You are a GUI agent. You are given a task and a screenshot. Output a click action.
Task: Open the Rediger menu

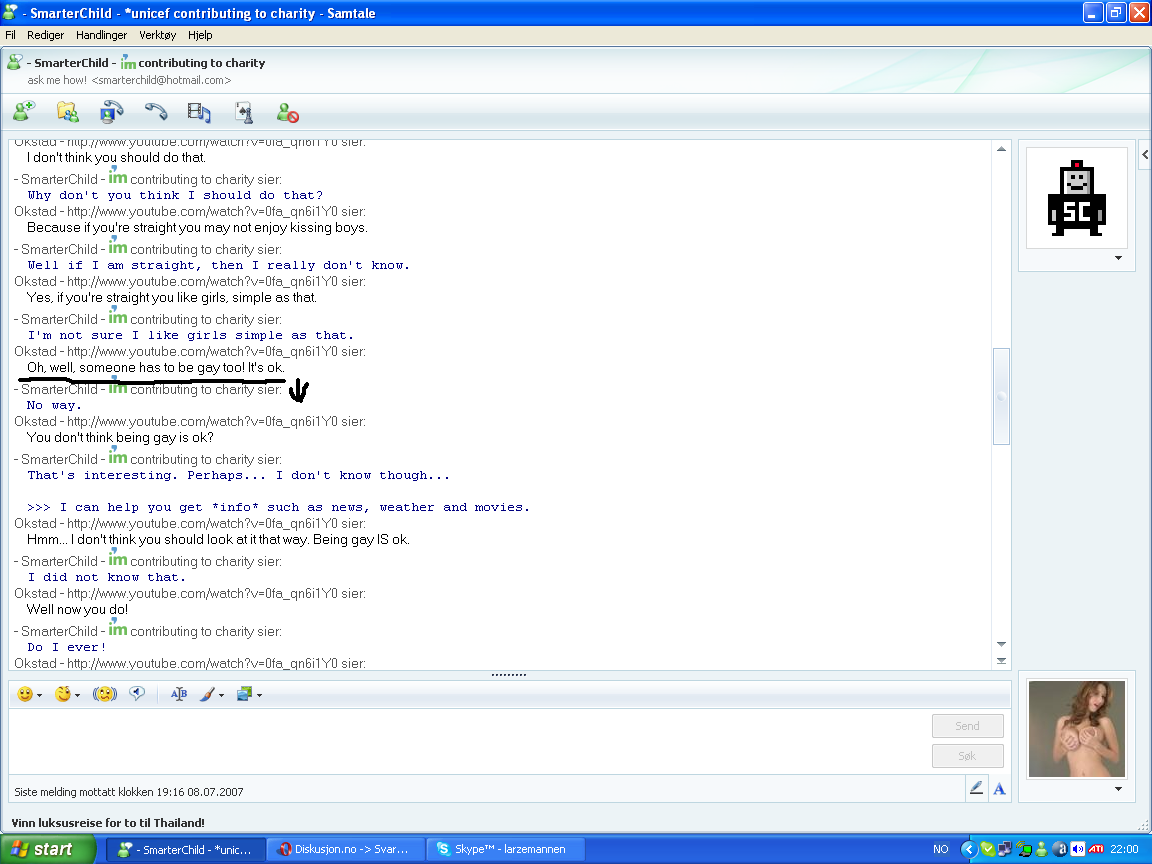[x=46, y=35]
